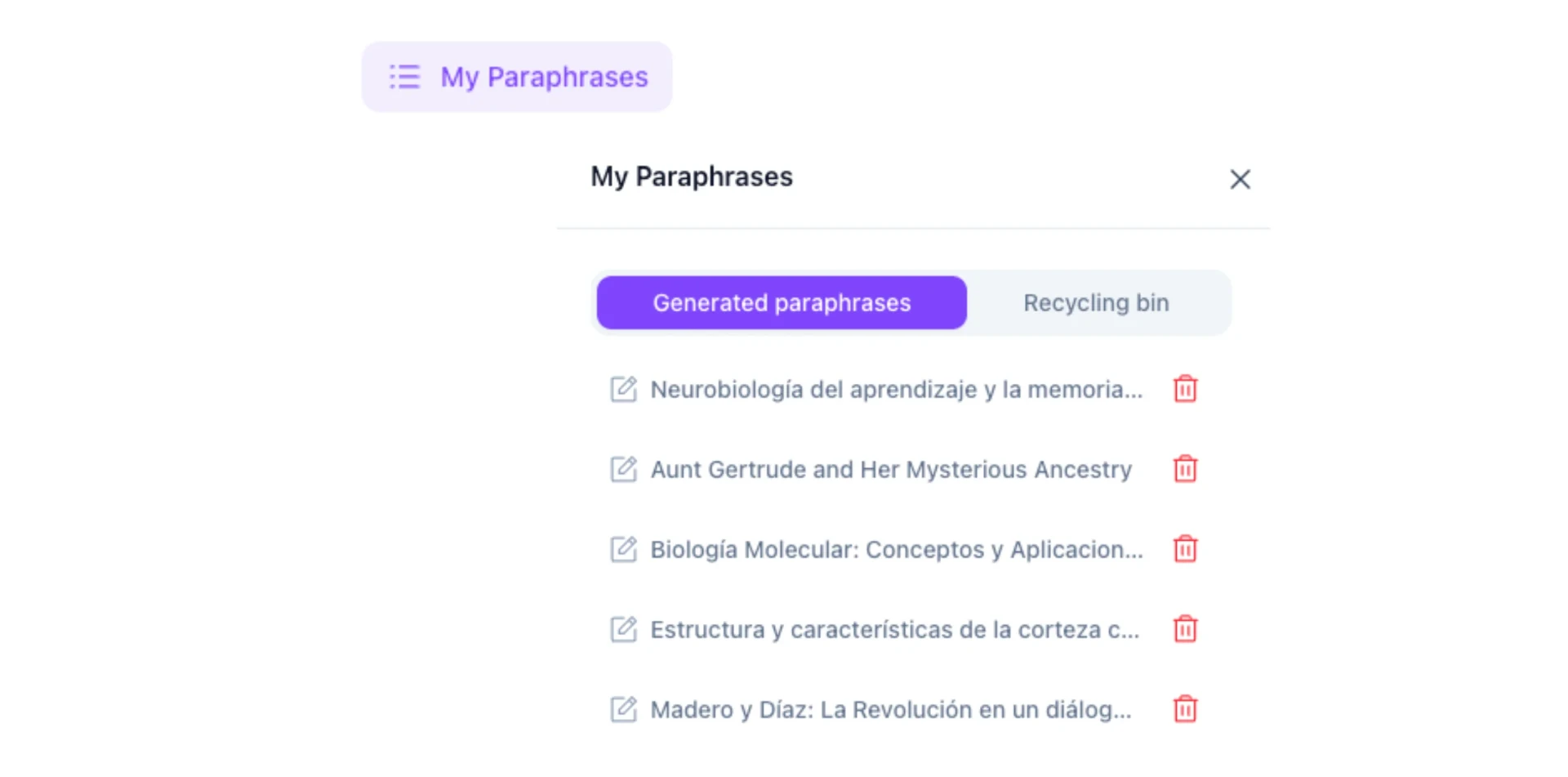Select the Generated paraphrases tab

(x=781, y=302)
